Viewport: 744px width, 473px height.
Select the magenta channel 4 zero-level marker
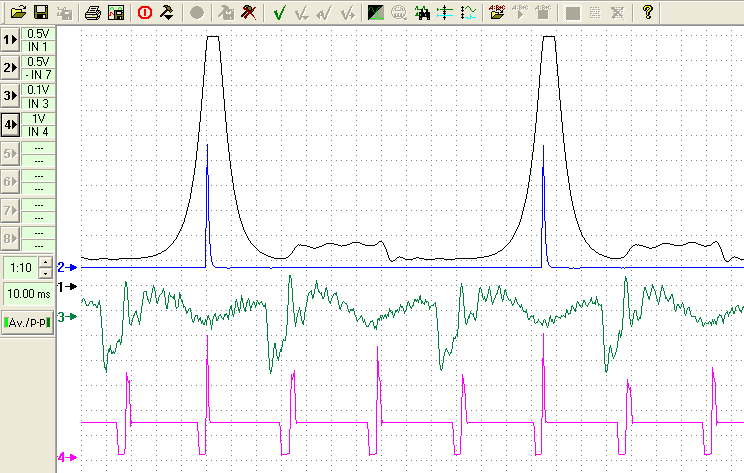click(x=67, y=457)
